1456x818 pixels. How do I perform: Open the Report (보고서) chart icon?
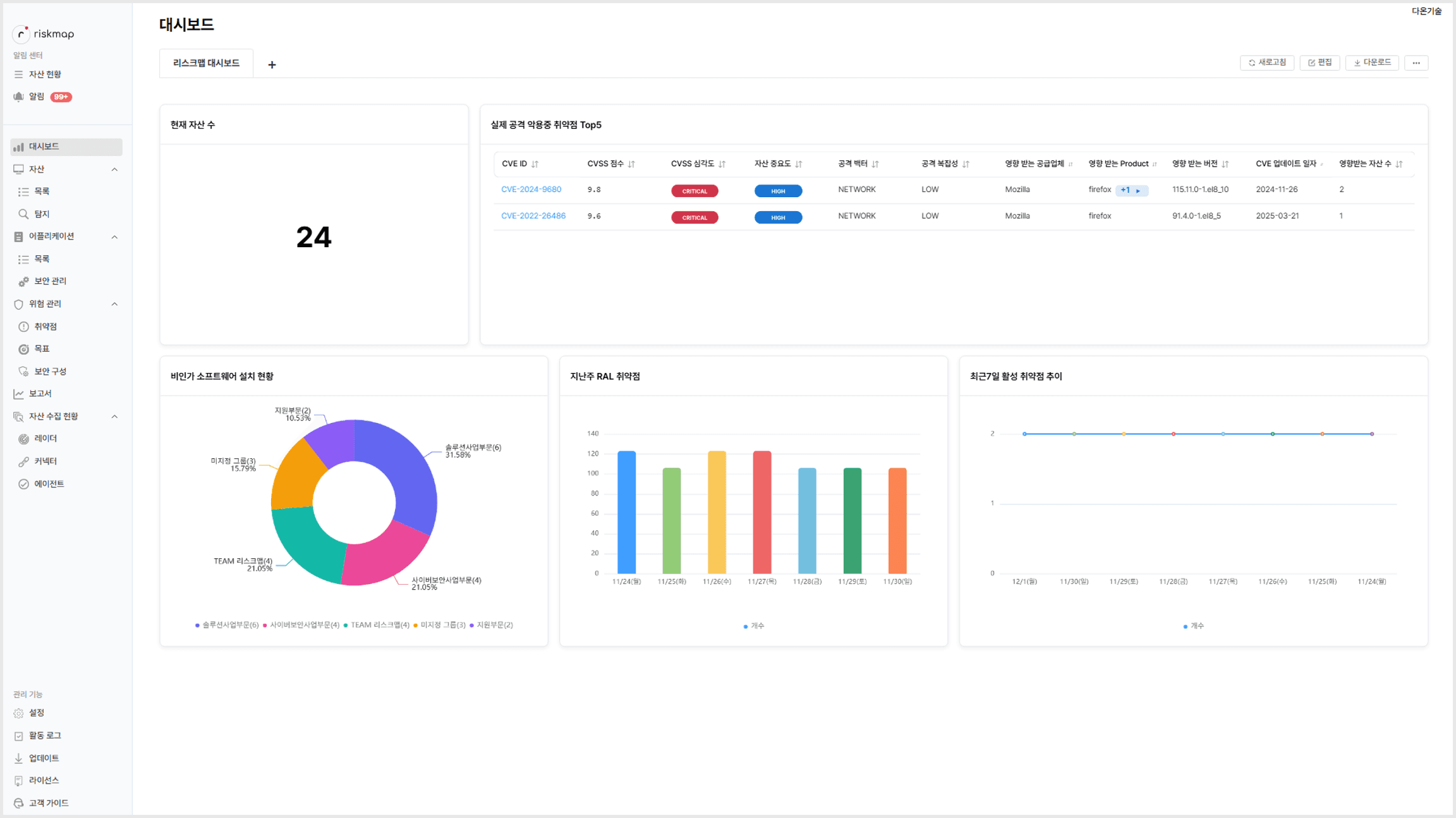(x=18, y=394)
